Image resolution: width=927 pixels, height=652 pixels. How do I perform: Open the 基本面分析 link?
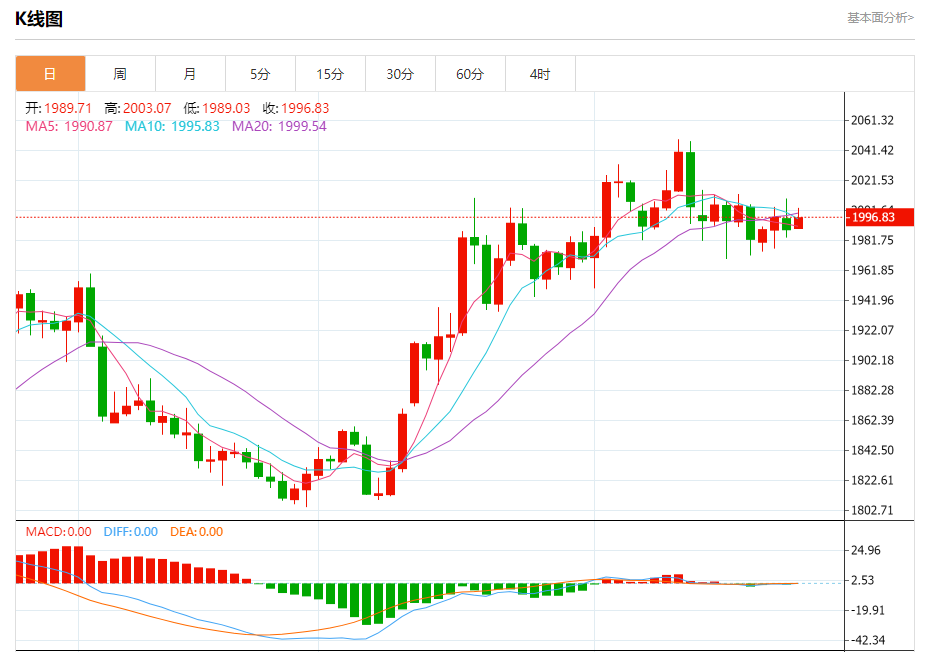point(880,18)
